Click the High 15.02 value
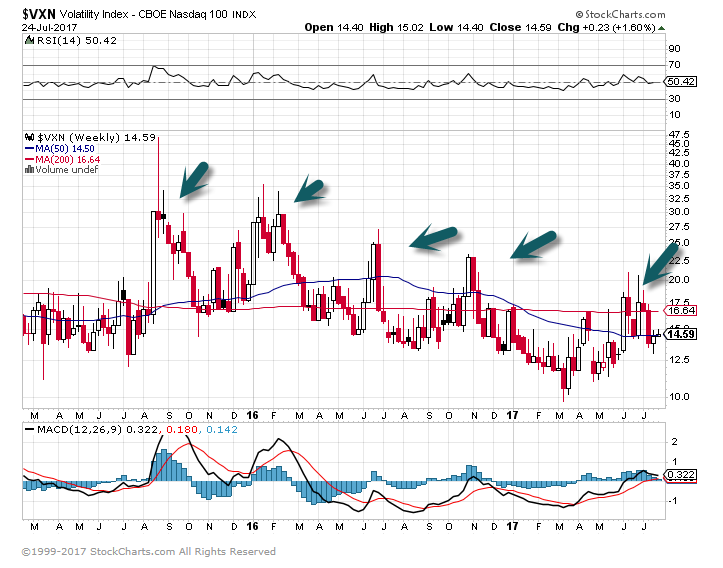Screen dimensions: 723x568 tap(396, 28)
